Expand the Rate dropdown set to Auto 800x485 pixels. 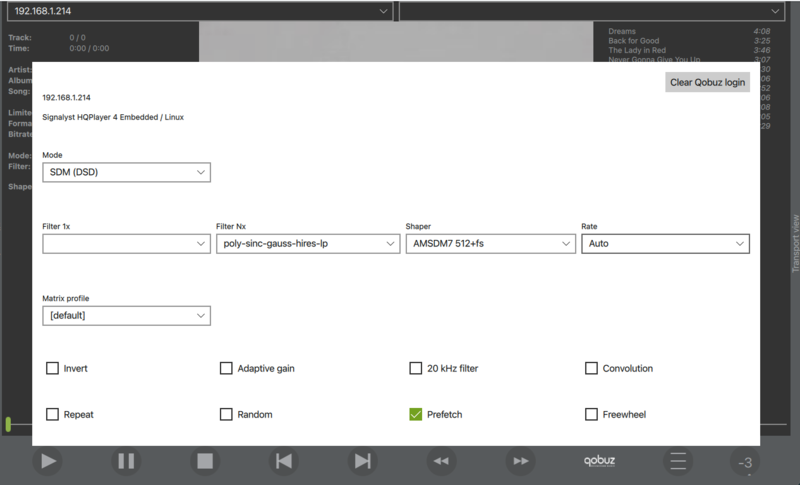pos(665,243)
